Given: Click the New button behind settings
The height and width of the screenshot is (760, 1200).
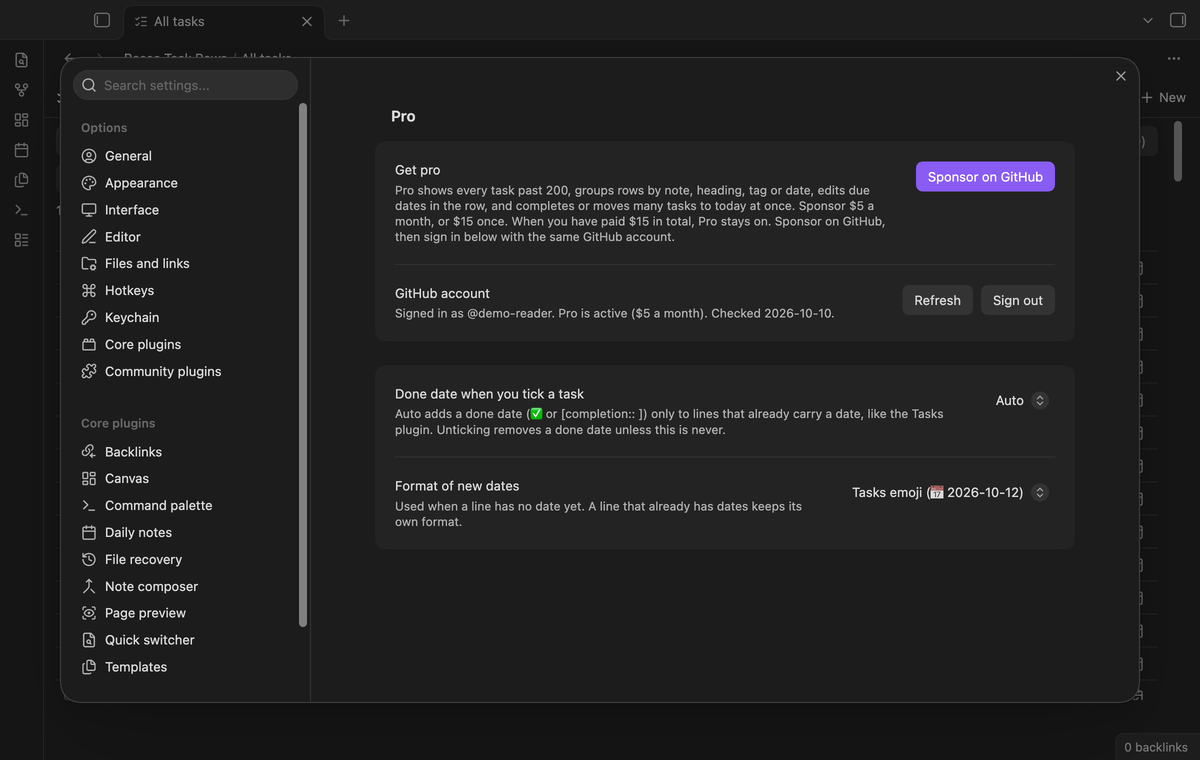Looking at the screenshot, I should click(1164, 97).
